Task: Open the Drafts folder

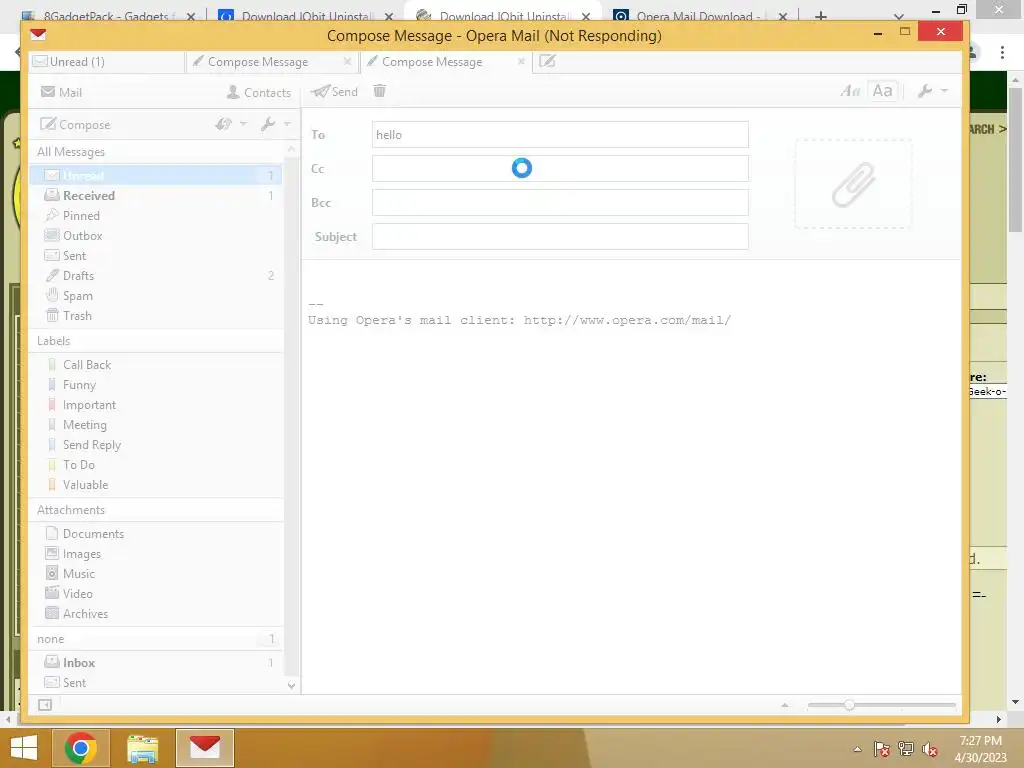Action: (156, 276)
